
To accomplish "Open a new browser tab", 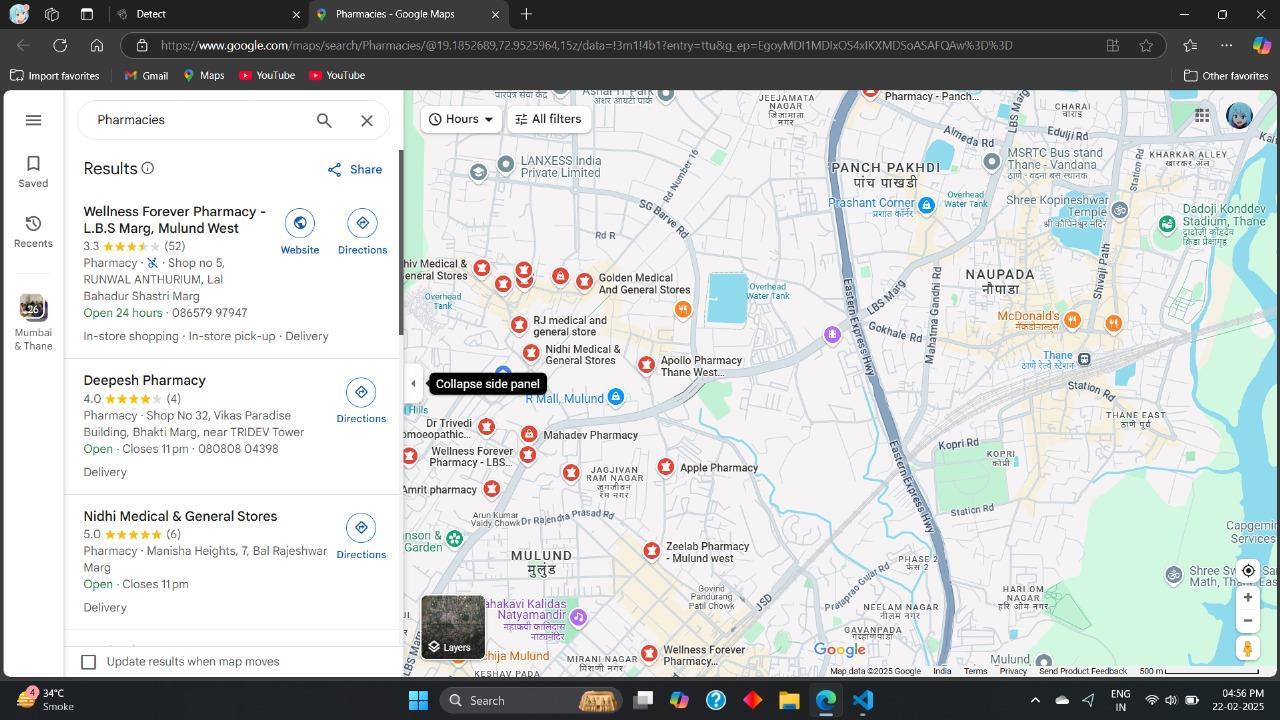I will (x=526, y=15).
